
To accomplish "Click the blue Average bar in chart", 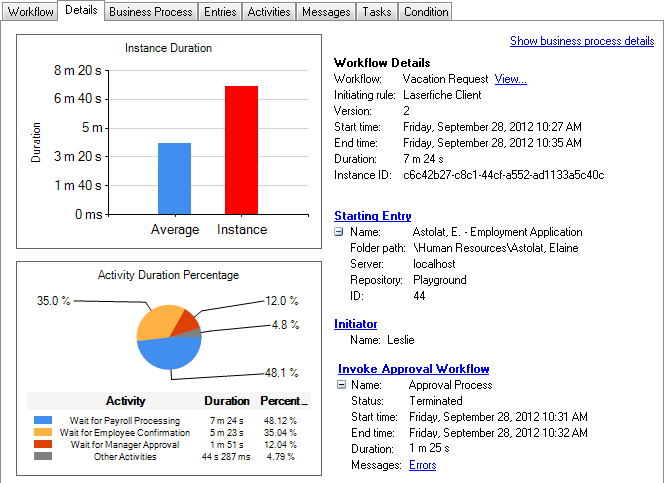I will (174, 178).
